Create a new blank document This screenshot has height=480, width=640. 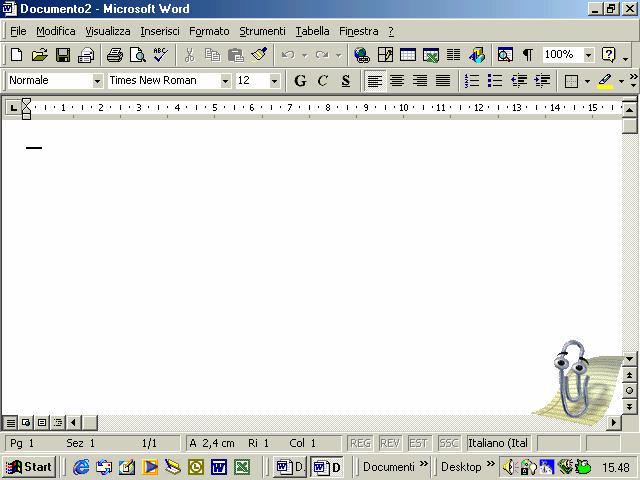tap(17, 55)
